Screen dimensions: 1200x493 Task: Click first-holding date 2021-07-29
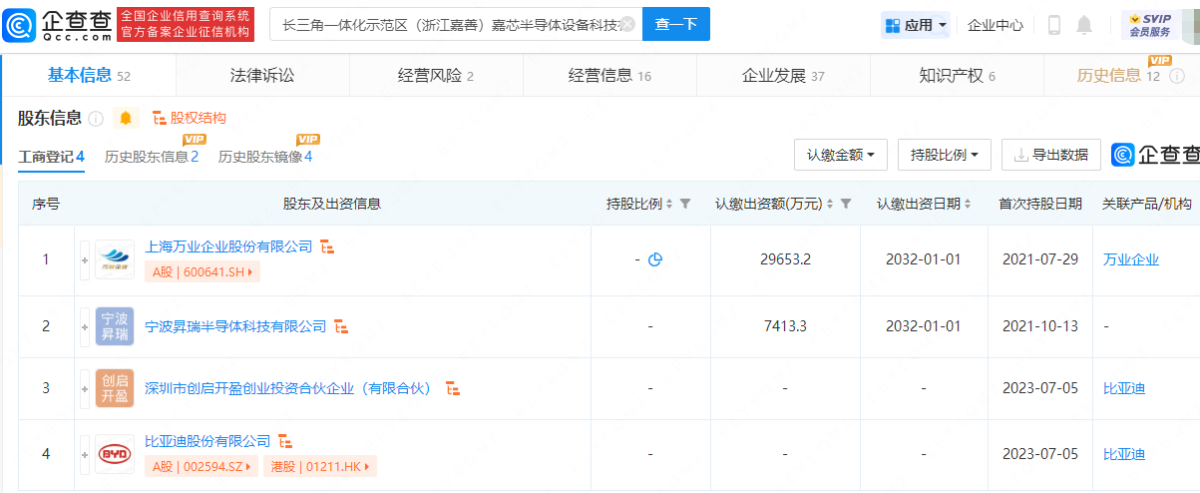click(1040, 260)
